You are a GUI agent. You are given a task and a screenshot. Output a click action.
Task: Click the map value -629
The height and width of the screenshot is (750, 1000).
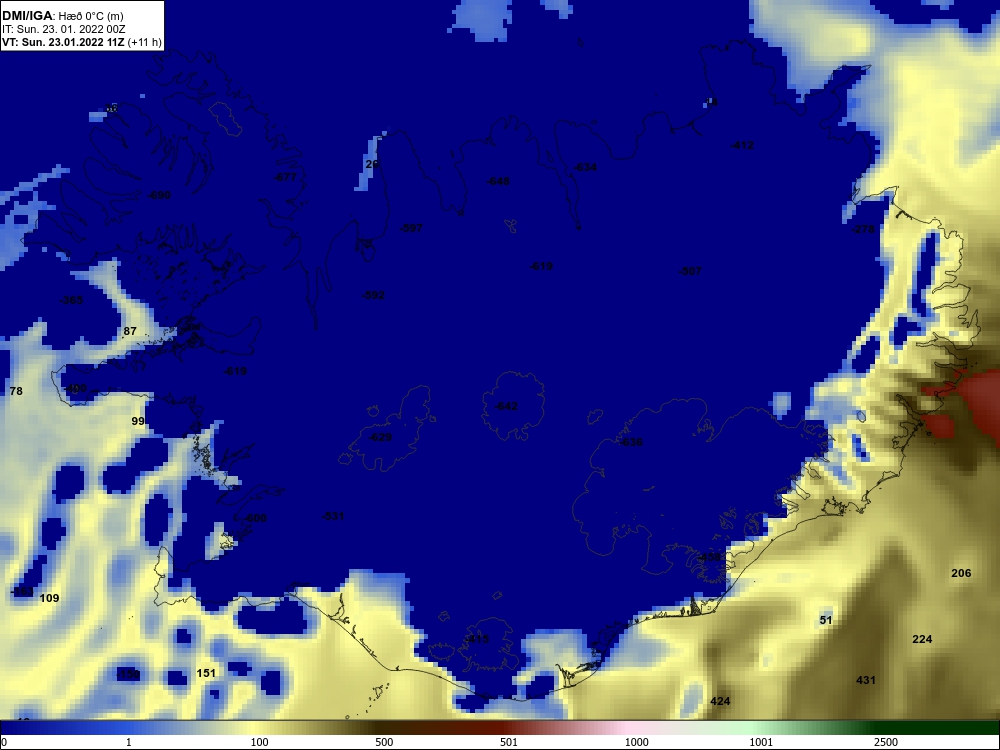tap(380, 437)
